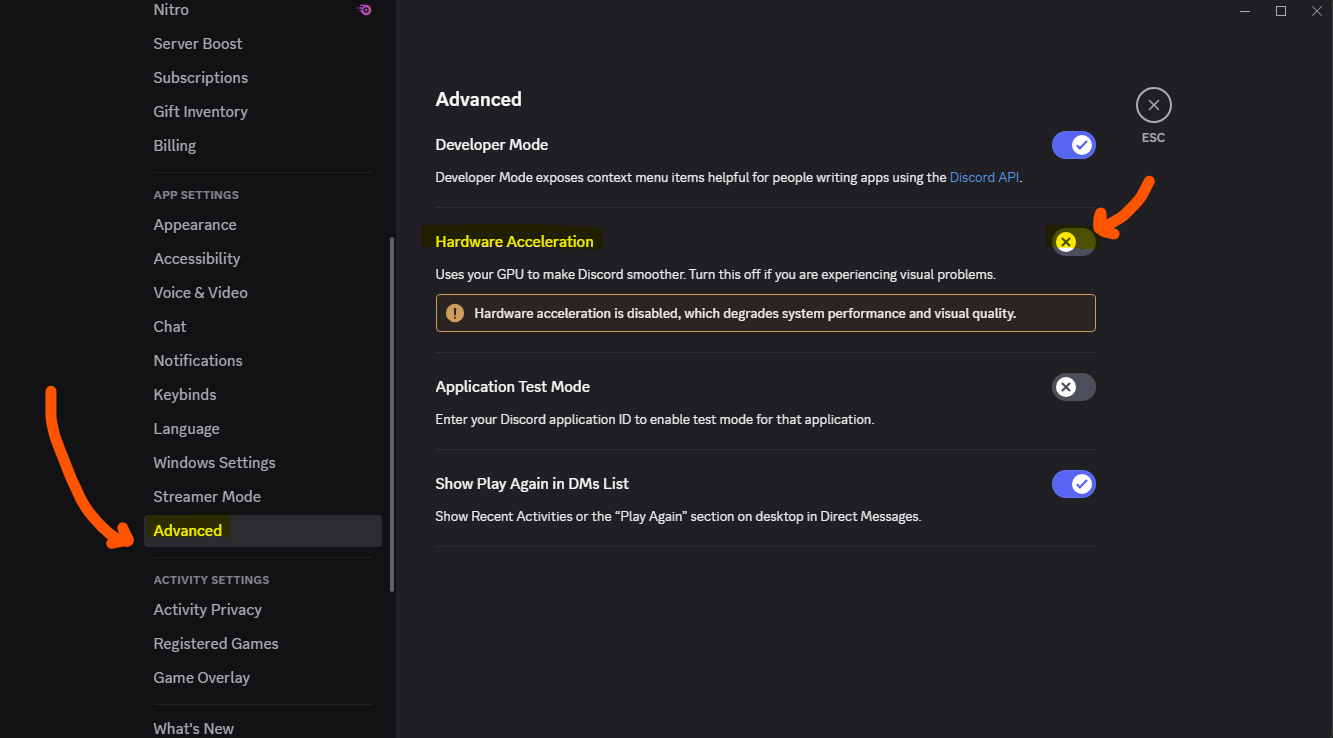Enable the Application Test Mode toggle
The height and width of the screenshot is (738, 1333).
[x=1073, y=387]
